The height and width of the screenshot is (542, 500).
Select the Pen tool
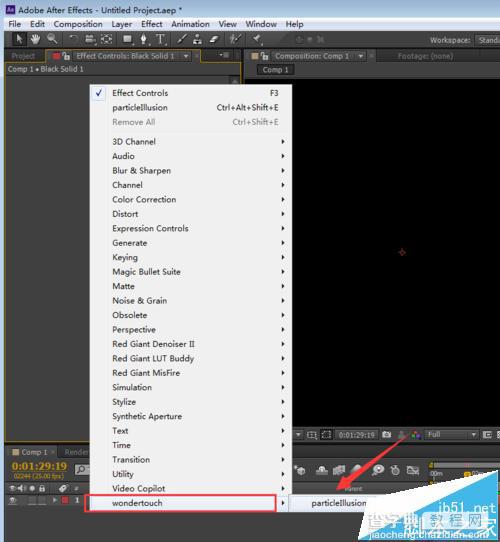click(143, 39)
